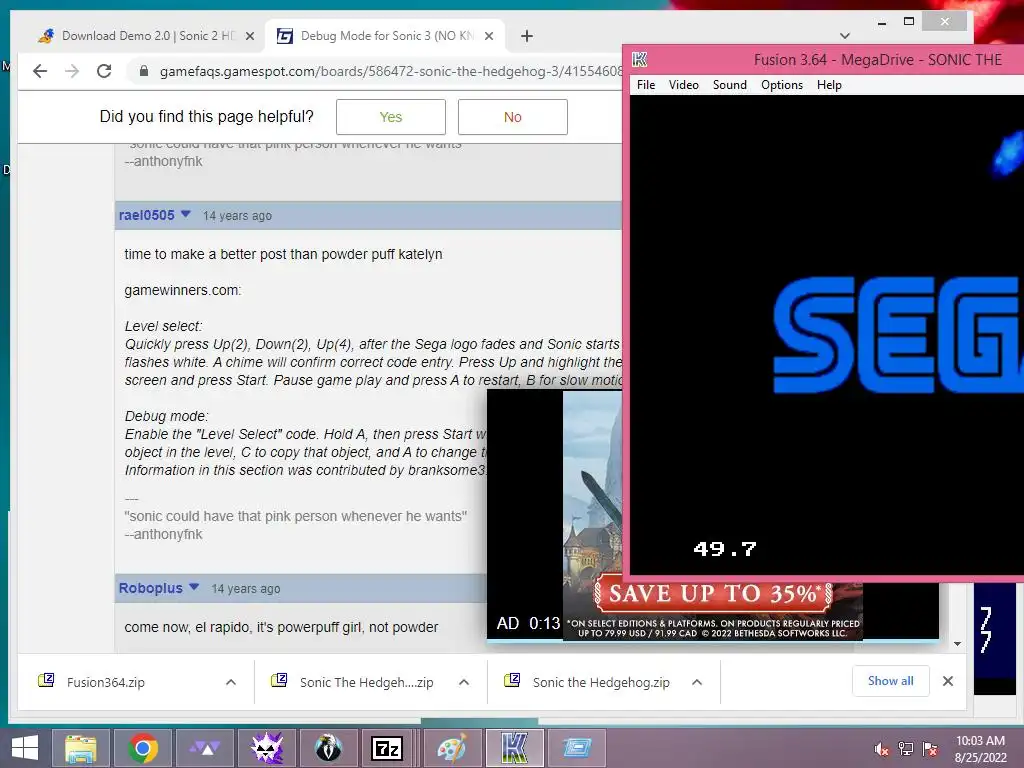Switch to Chrome in taskbar
1024x768 pixels.
tap(143, 748)
